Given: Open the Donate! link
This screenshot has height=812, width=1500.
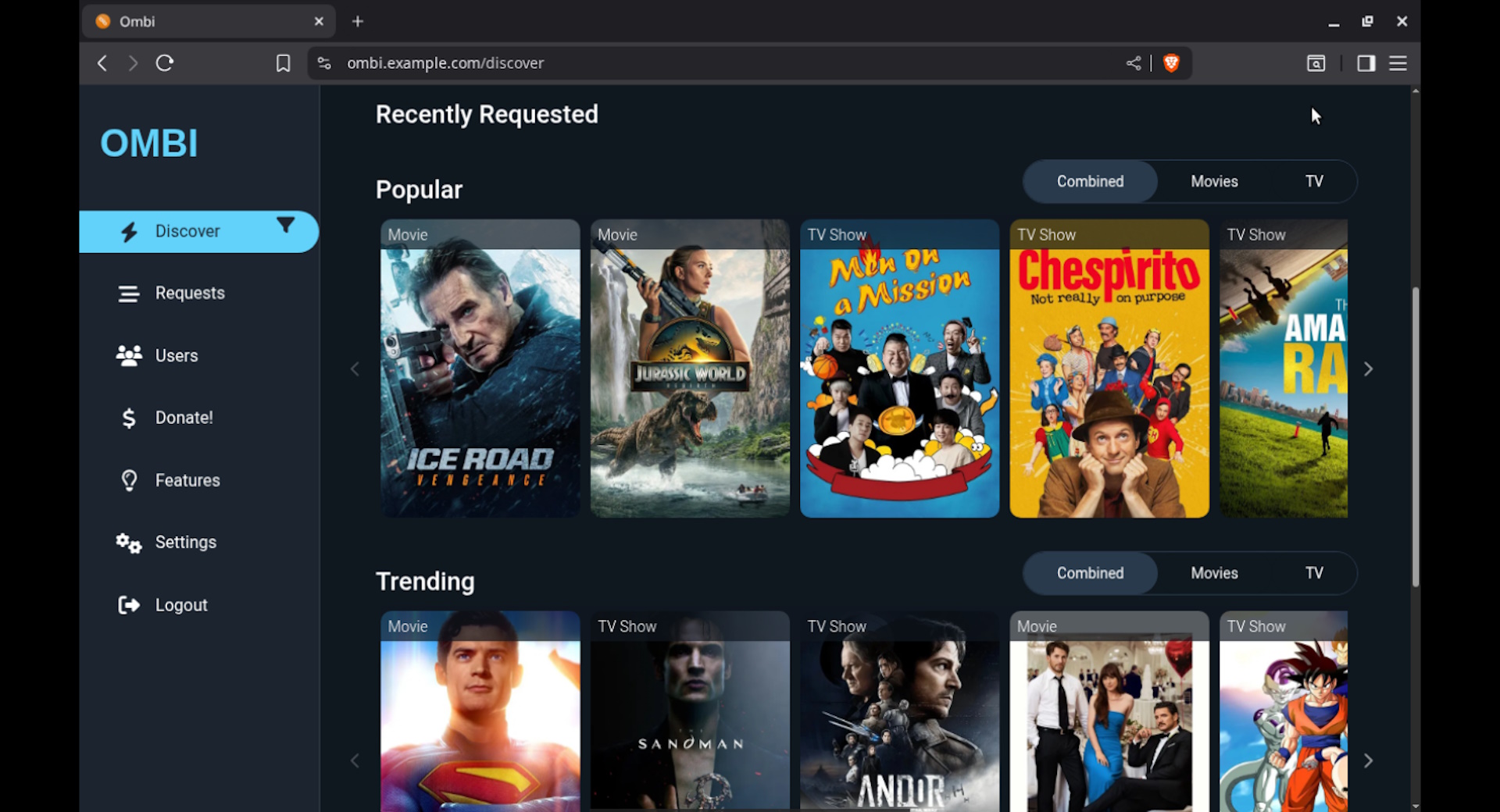Looking at the screenshot, I should pos(184,418).
